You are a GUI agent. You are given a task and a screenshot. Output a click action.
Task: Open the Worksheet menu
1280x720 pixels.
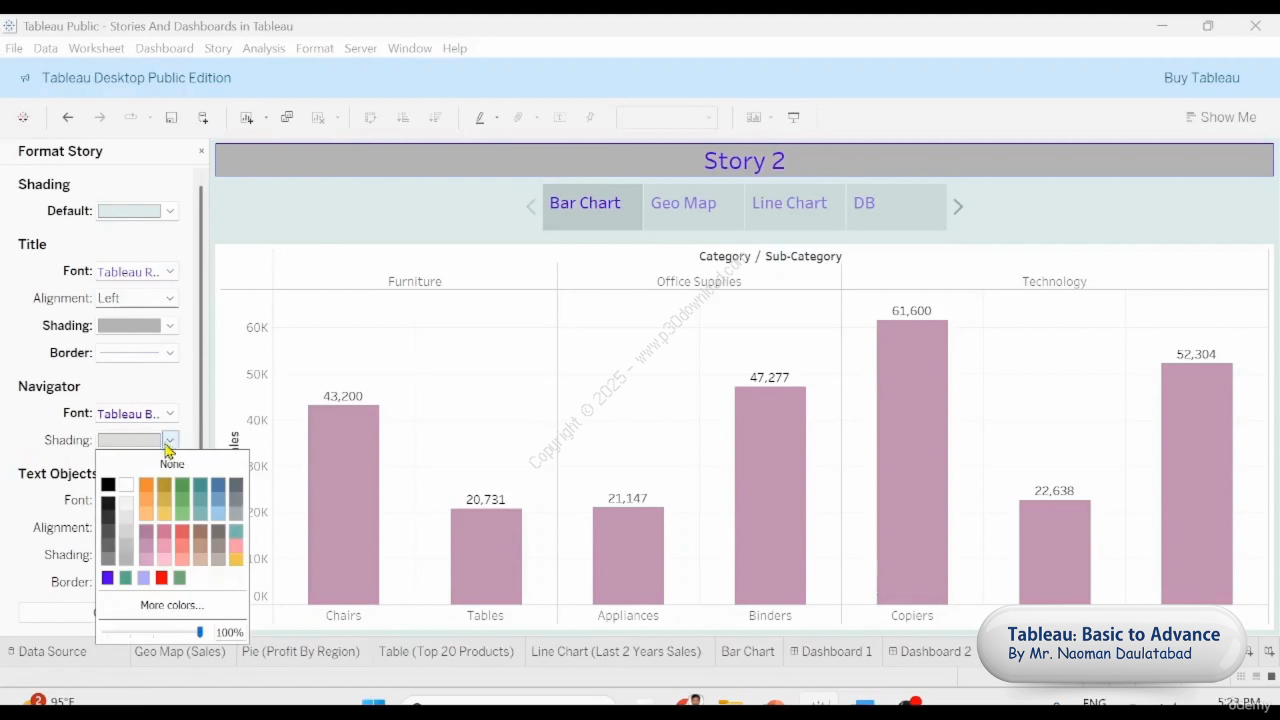pyautogui.click(x=96, y=48)
